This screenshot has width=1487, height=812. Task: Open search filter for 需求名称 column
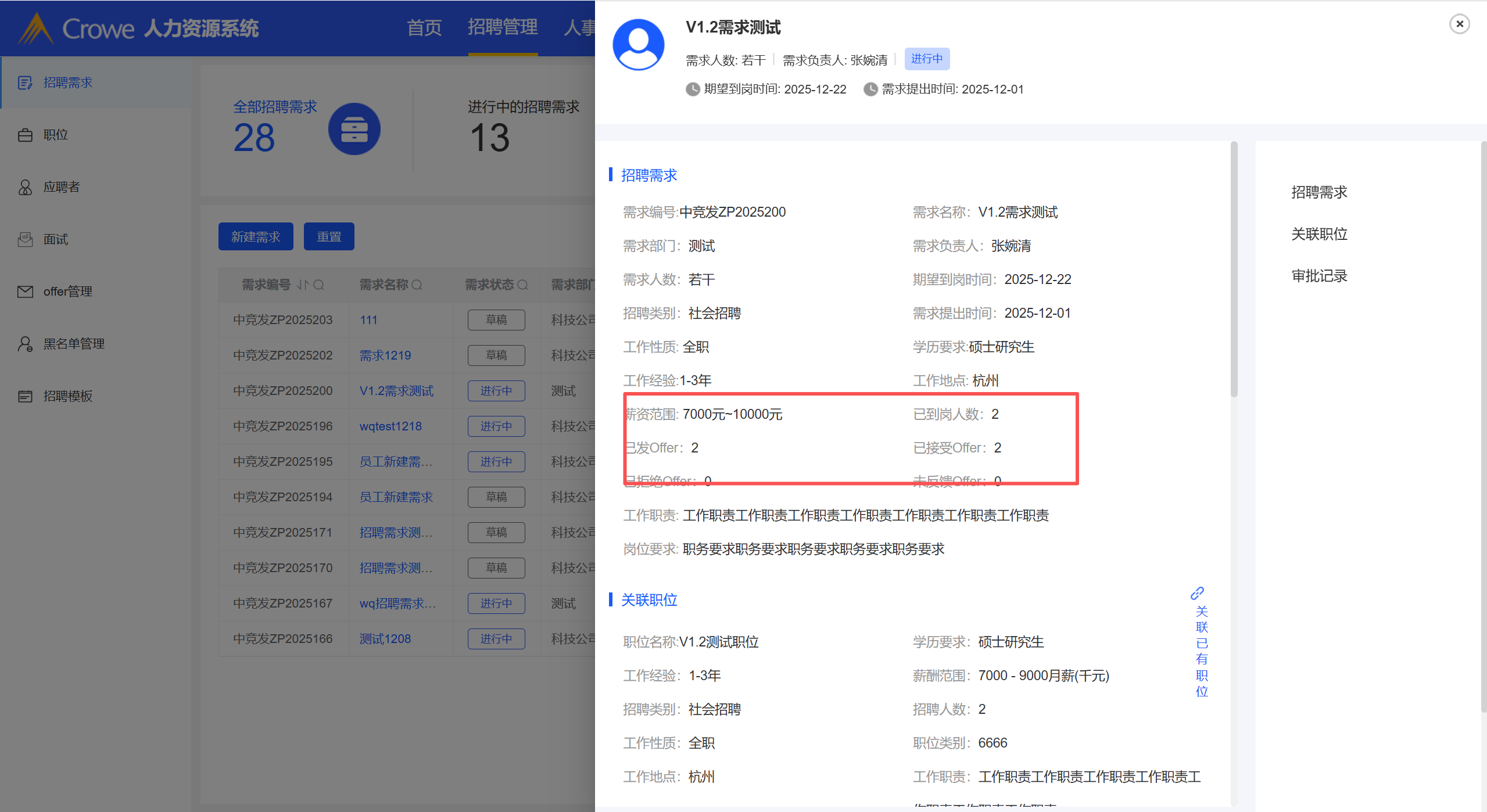tap(417, 285)
